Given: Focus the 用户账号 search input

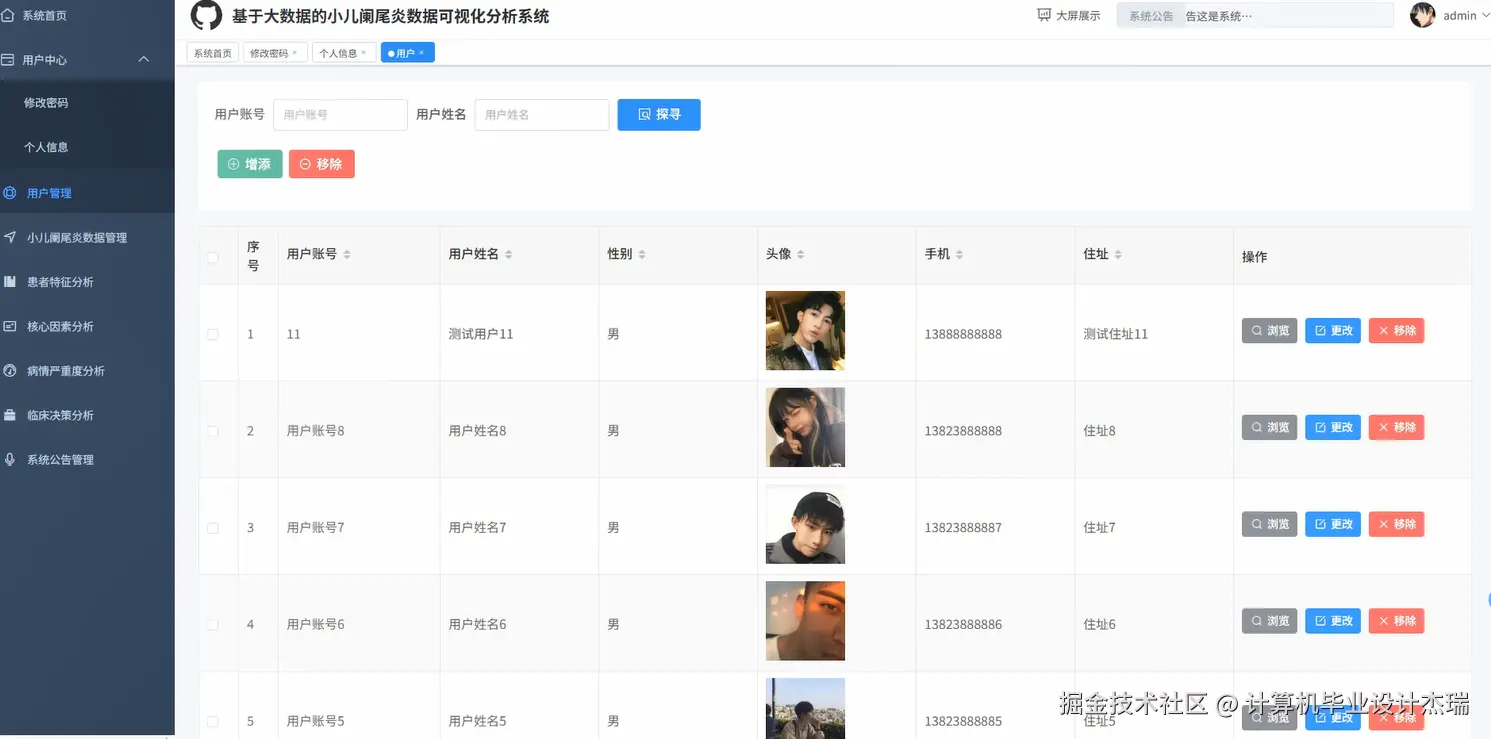Looking at the screenshot, I should tap(340, 114).
